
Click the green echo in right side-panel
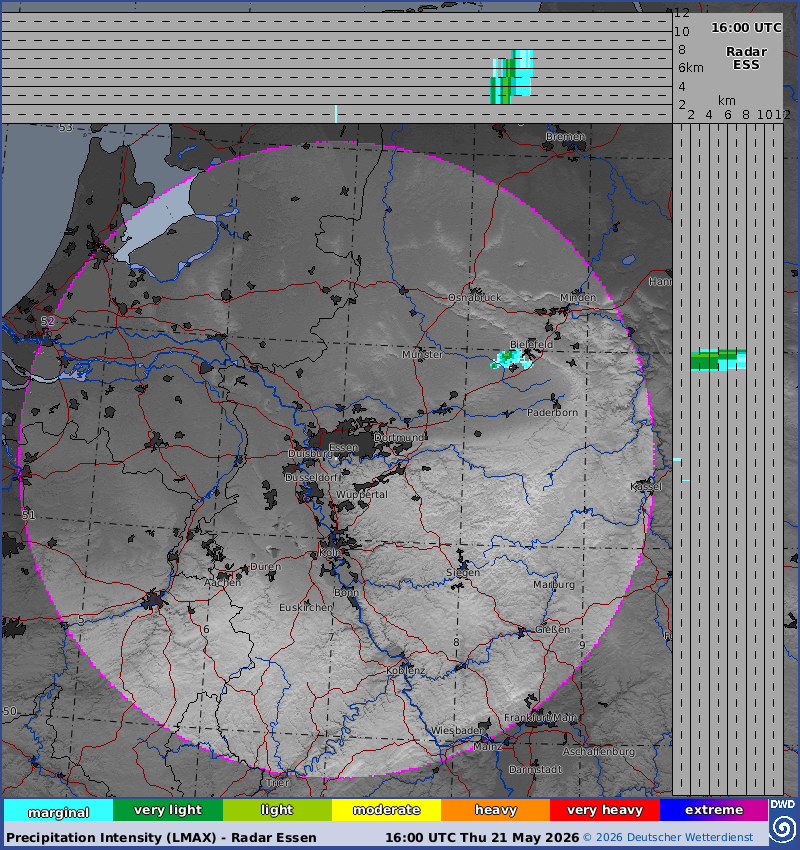pos(718,360)
